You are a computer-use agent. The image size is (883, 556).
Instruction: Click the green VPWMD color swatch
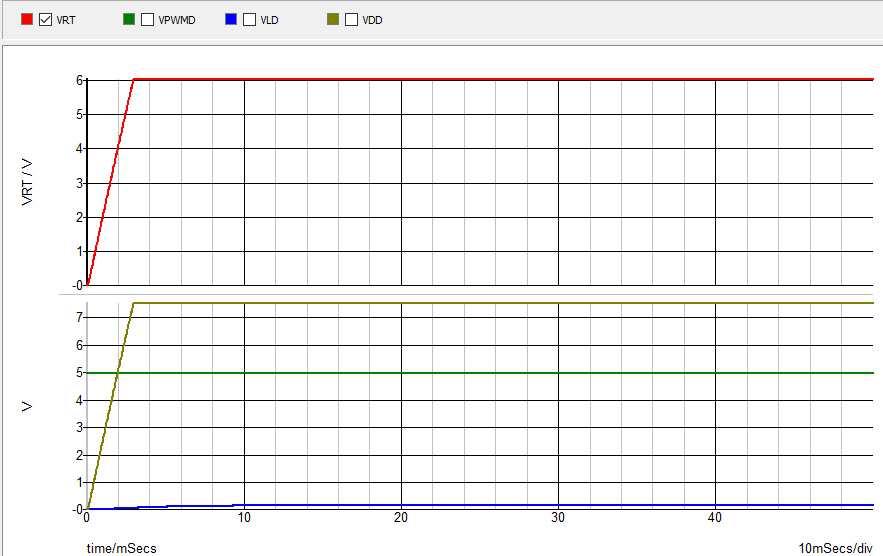click(x=129, y=20)
